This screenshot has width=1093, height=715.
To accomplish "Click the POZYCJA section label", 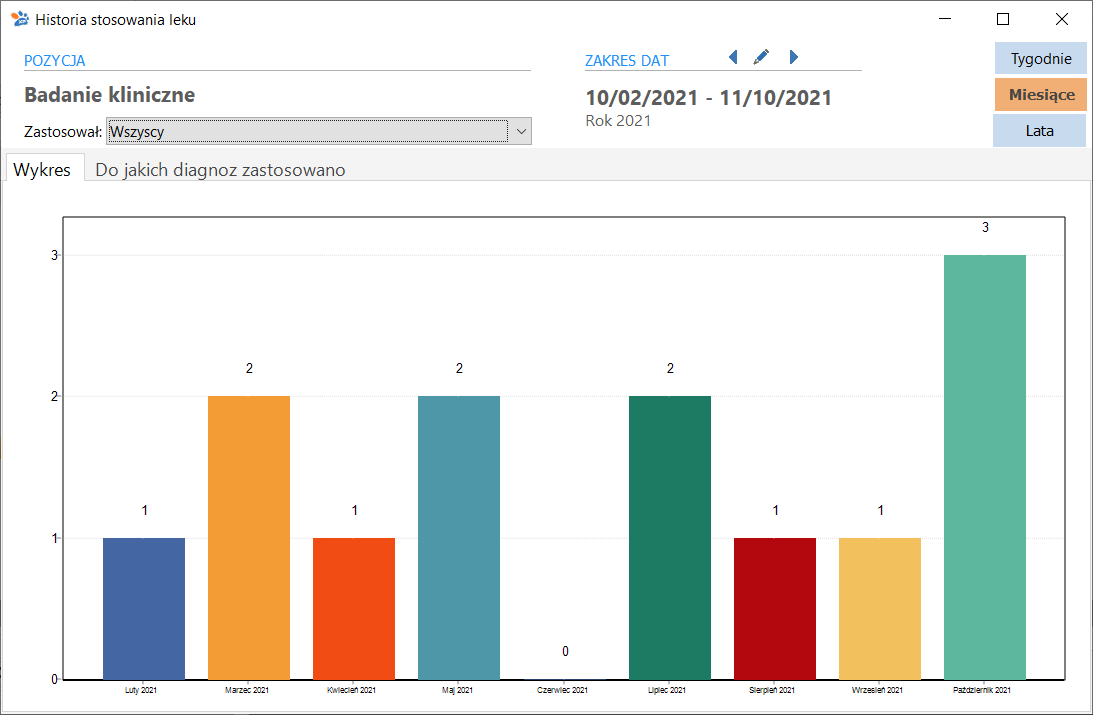I will click(55, 61).
